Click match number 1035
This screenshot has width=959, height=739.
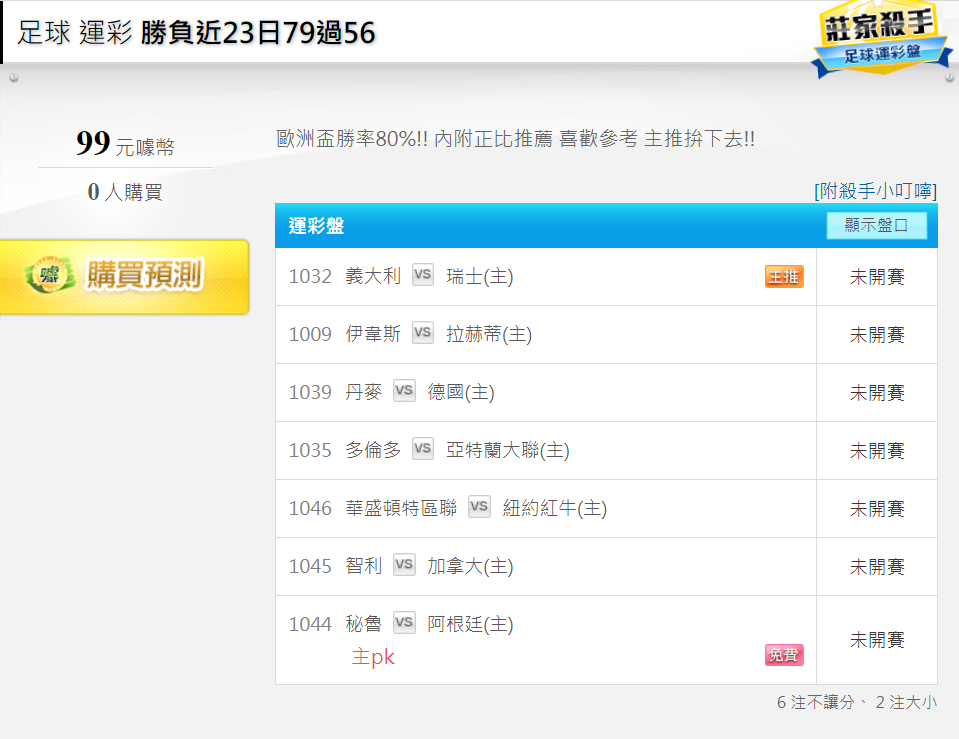(x=310, y=451)
